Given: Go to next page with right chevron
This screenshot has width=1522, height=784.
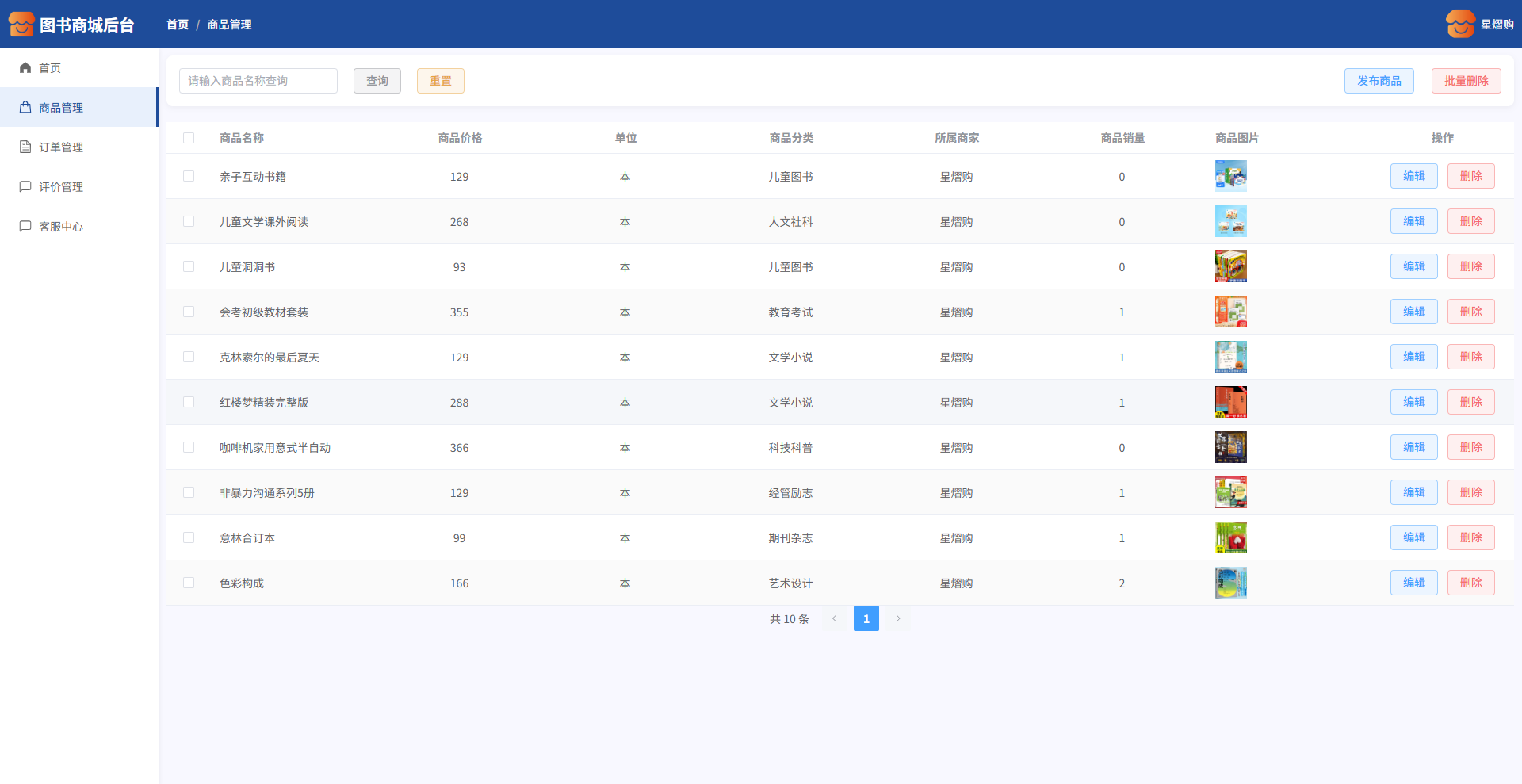Looking at the screenshot, I should pos(898,618).
